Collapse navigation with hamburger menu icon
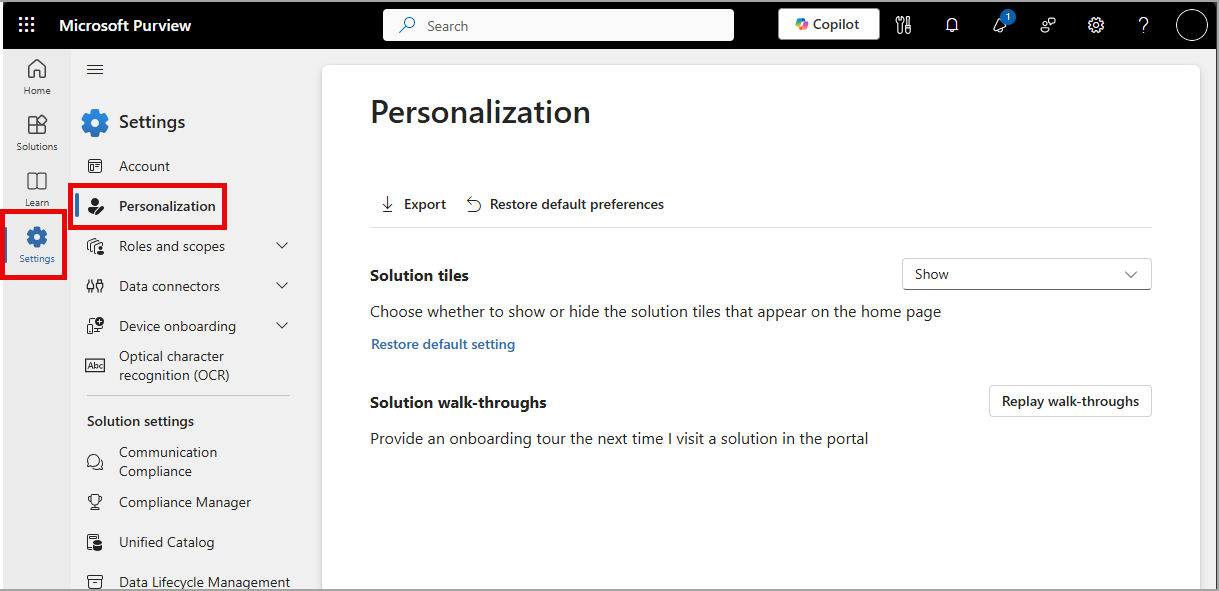This screenshot has width=1219, height=591. [x=95, y=69]
